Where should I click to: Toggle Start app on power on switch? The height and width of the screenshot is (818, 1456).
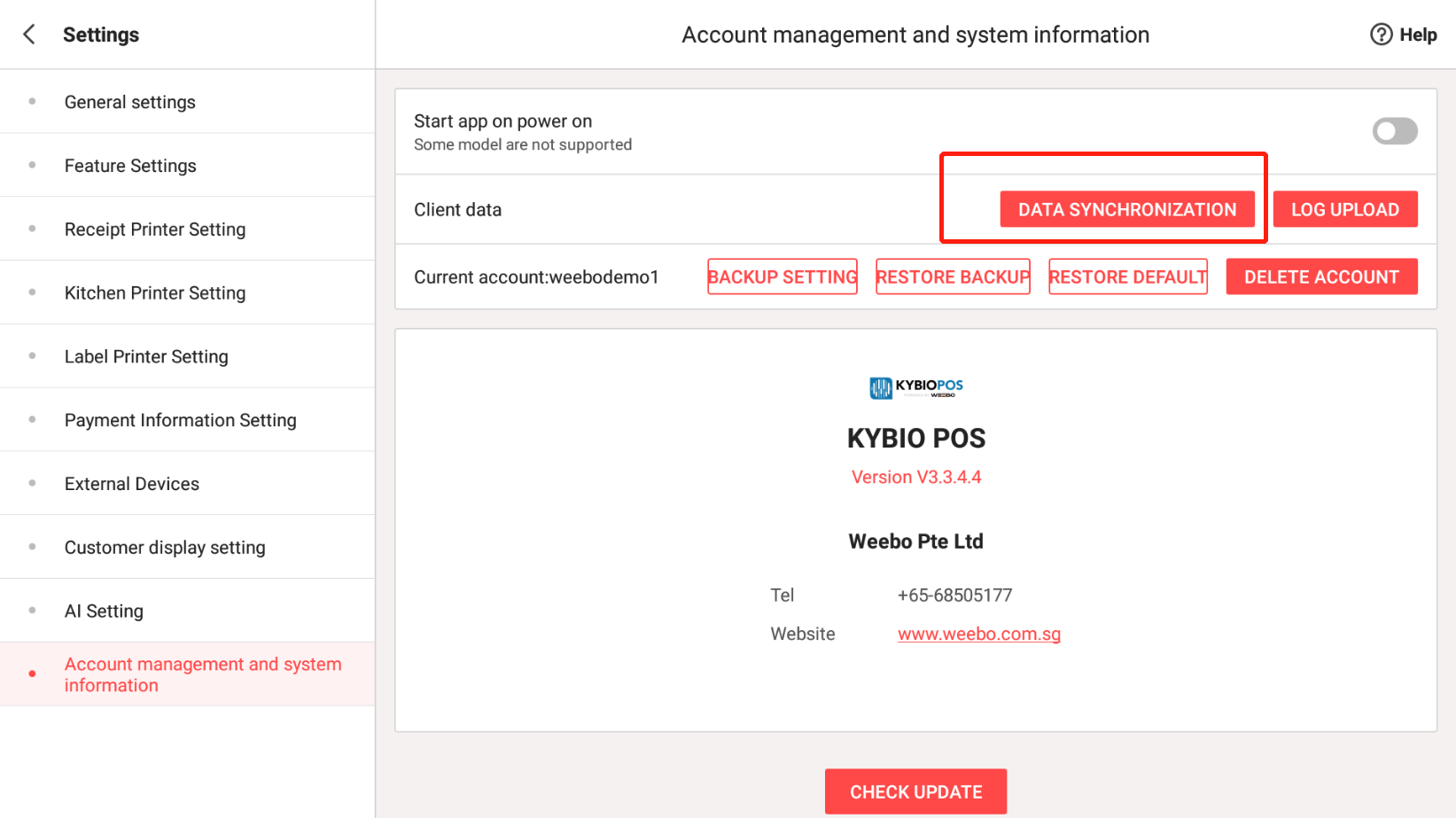(1395, 131)
